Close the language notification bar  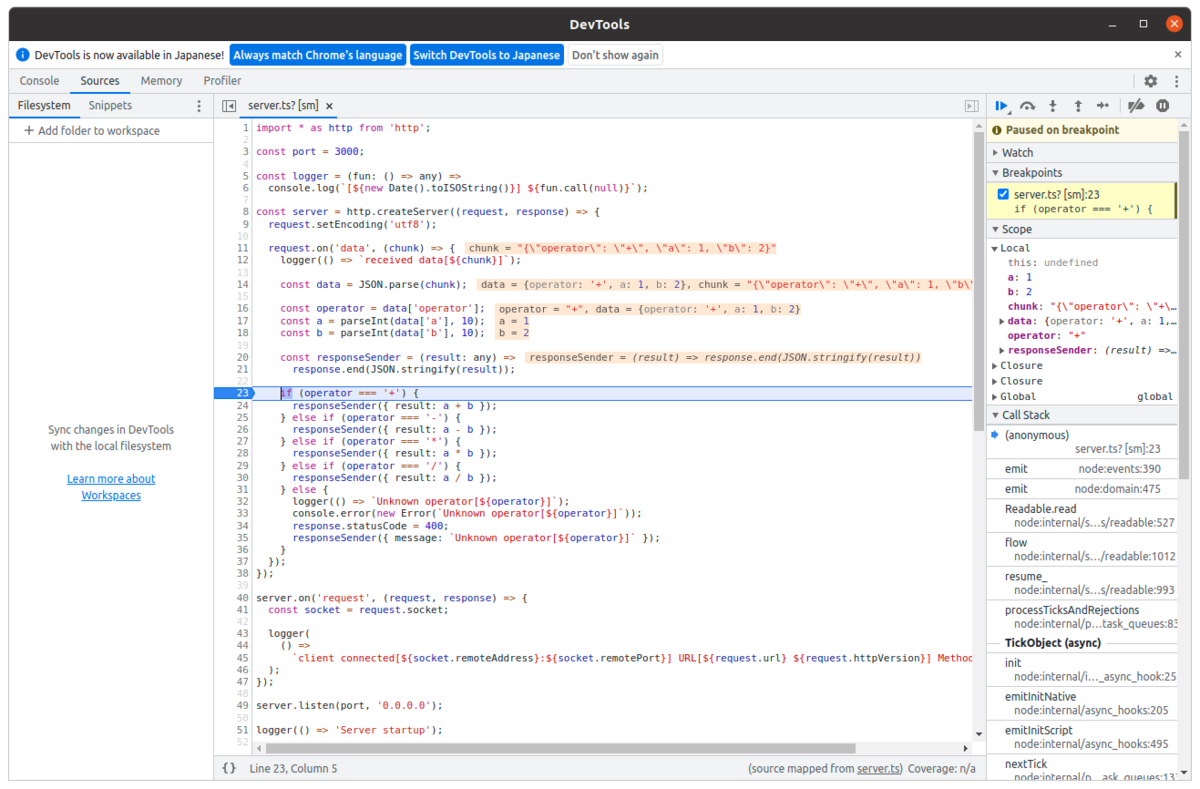click(x=1178, y=55)
